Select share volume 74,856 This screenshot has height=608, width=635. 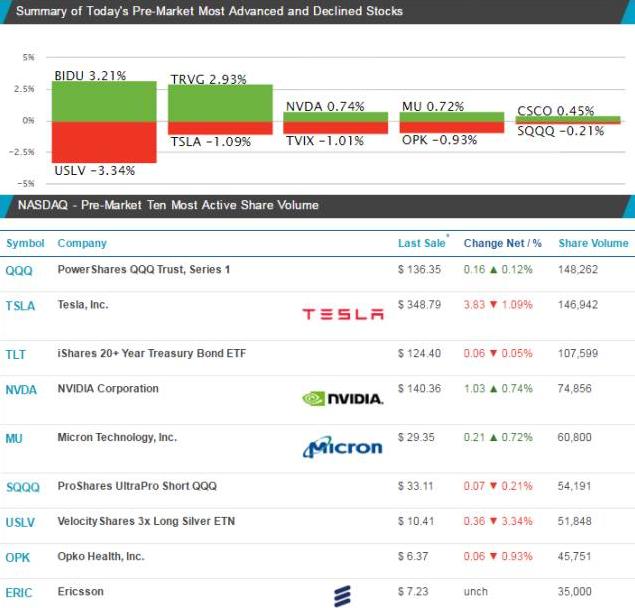tap(575, 388)
